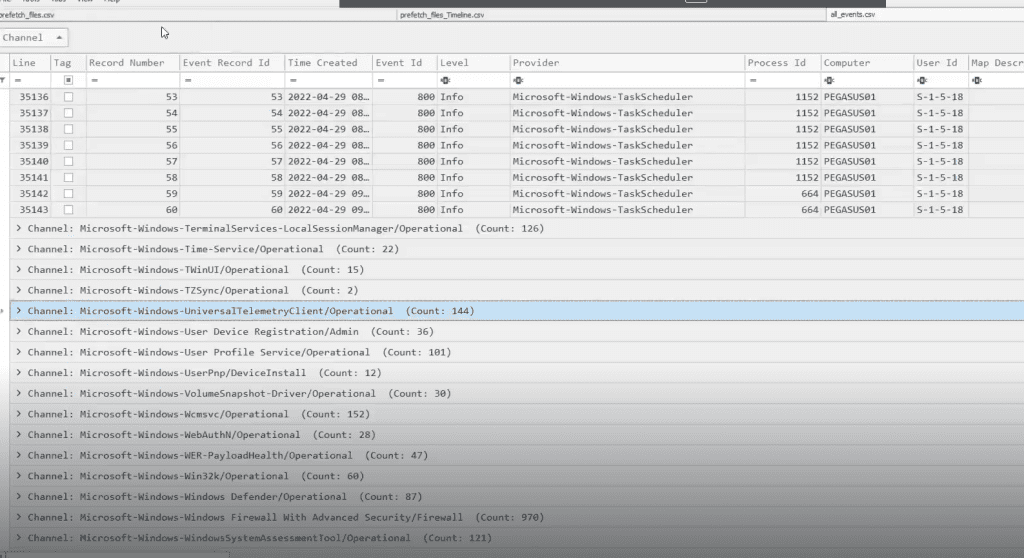Viewport: 1024px width, 558px height.
Task: Expand the VolumeSnapshot-Driver/Operational channel group
Action: (18, 393)
